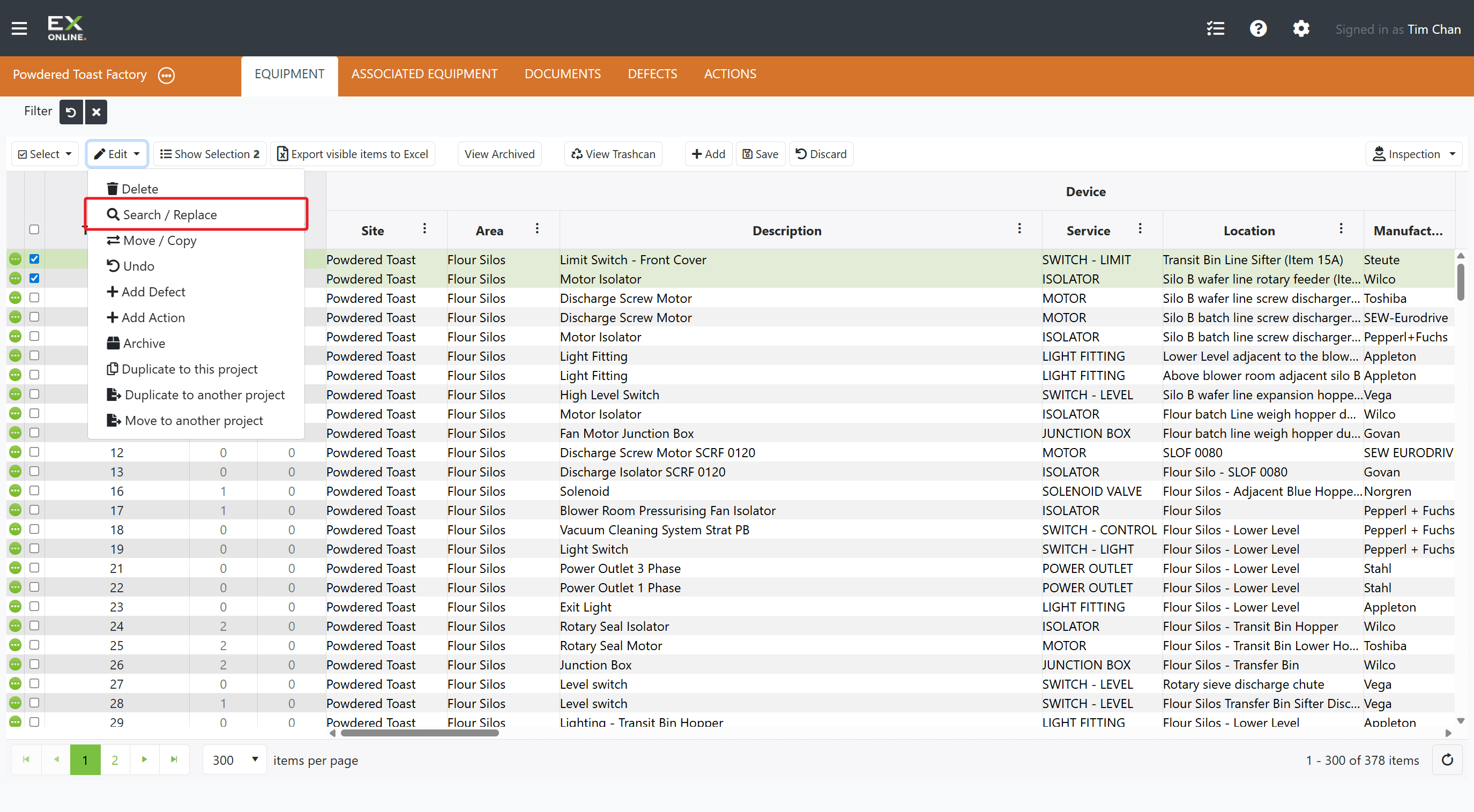Screen dimensions: 1474x812
Task: Go to the last page
Action: pyautogui.click(x=174, y=759)
